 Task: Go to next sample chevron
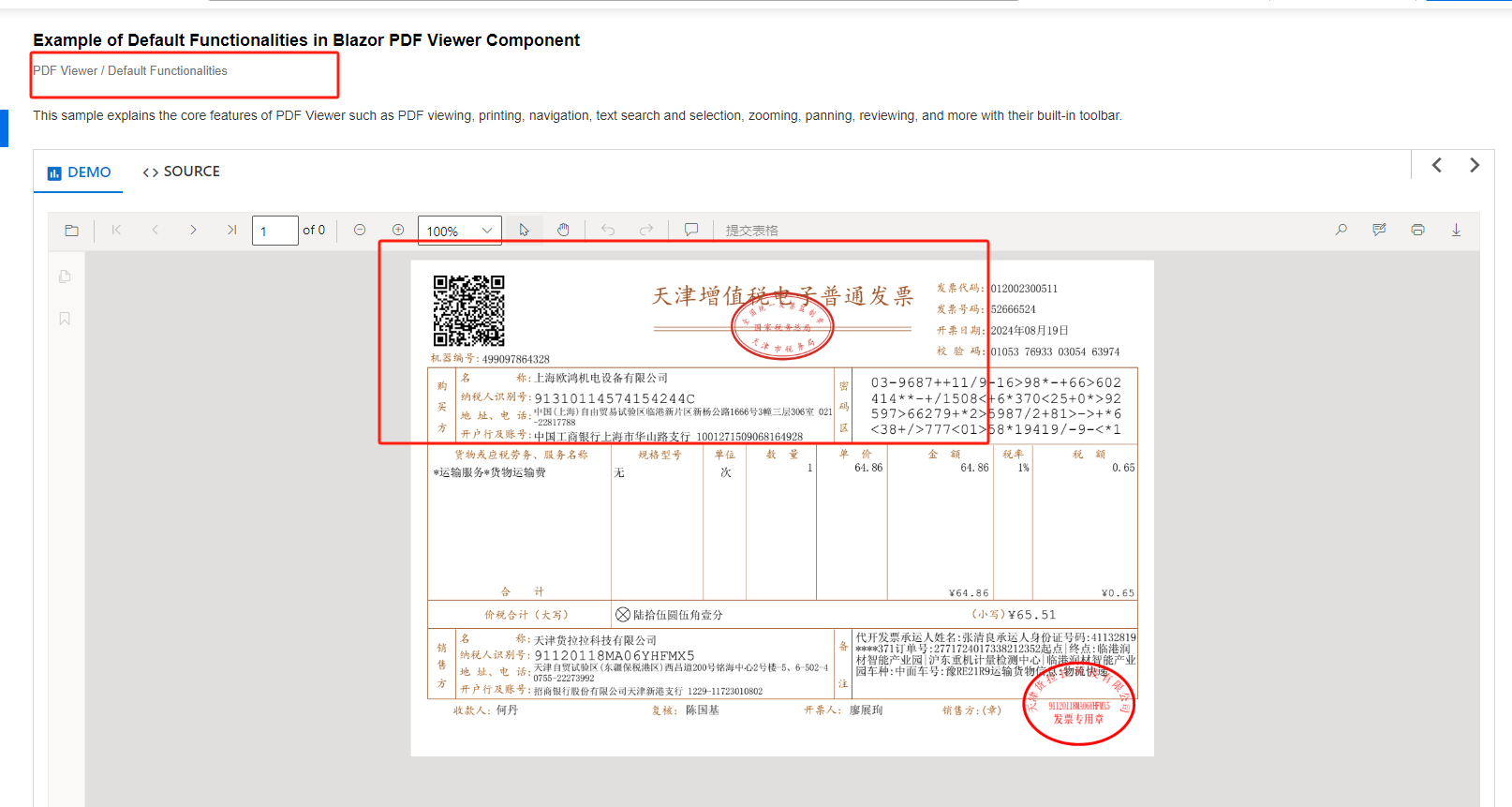coord(1474,166)
